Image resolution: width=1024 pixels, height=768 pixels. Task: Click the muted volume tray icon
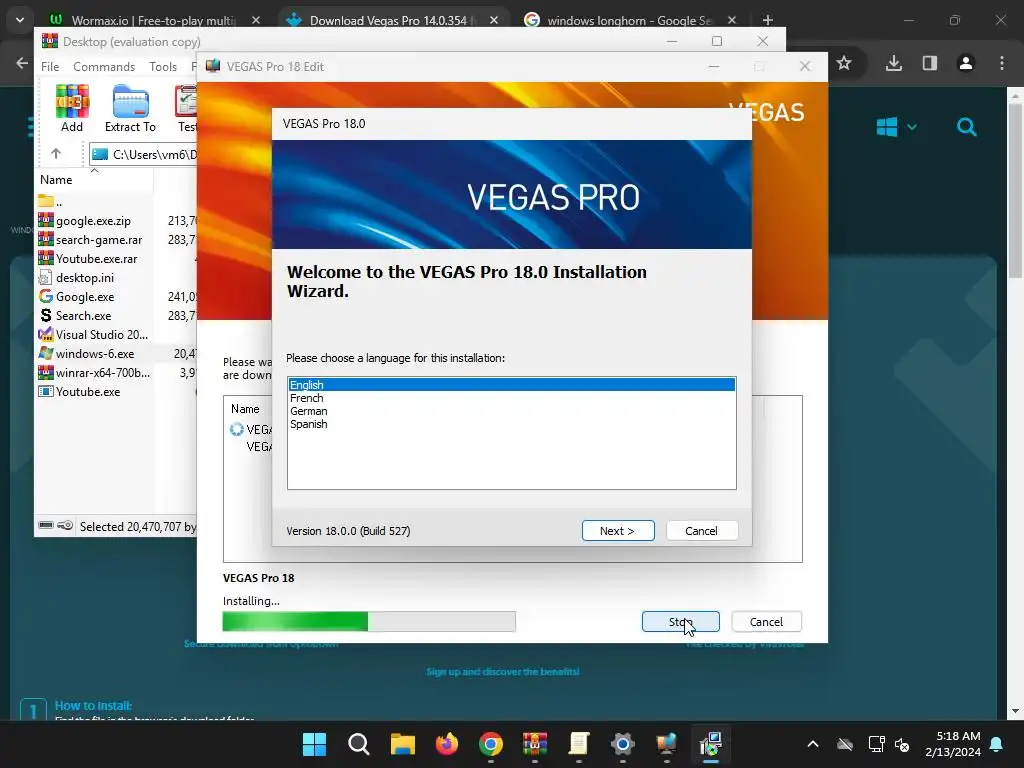(x=902, y=744)
